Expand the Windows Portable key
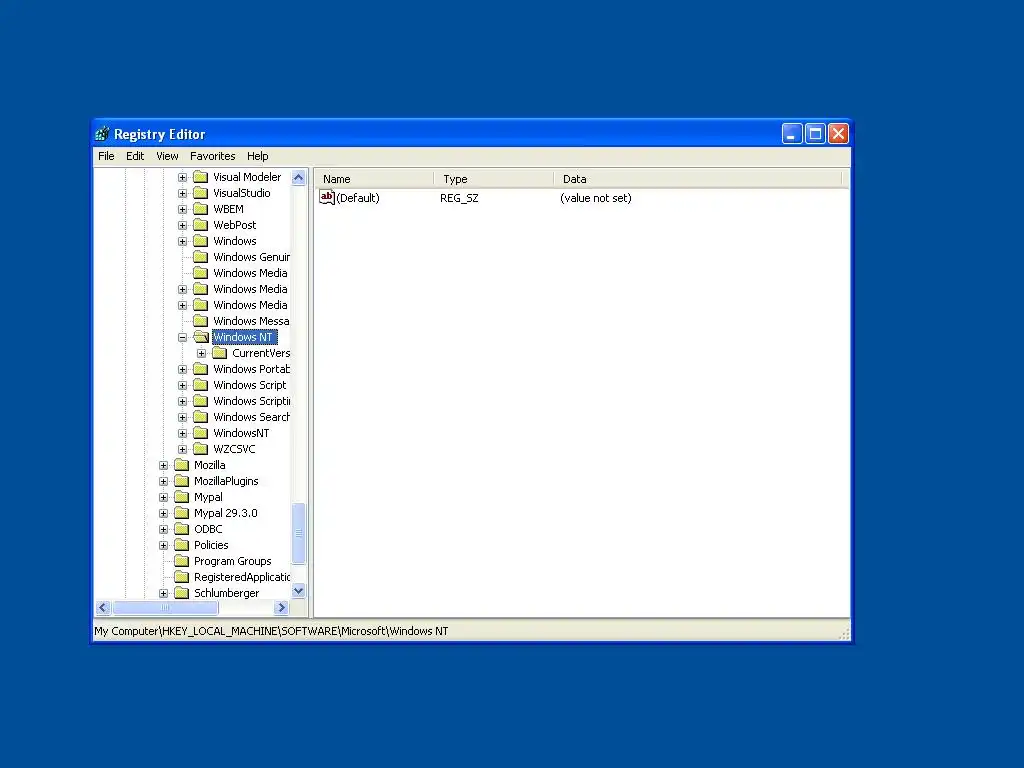1024x768 pixels. click(x=183, y=370)
